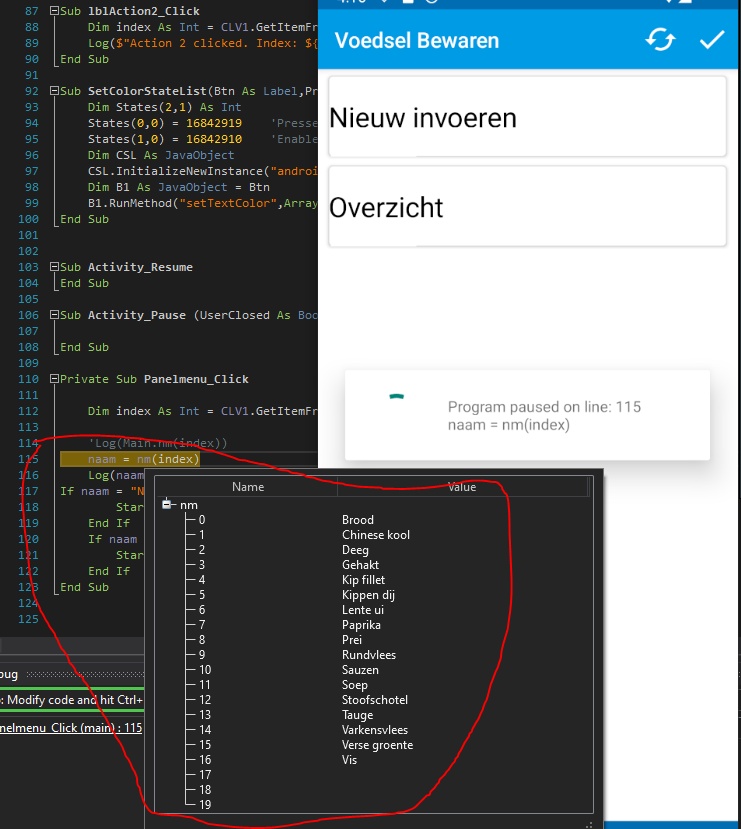
Task: Click the Voedsel Bewaren app title
Action: (x=416, y=41)
